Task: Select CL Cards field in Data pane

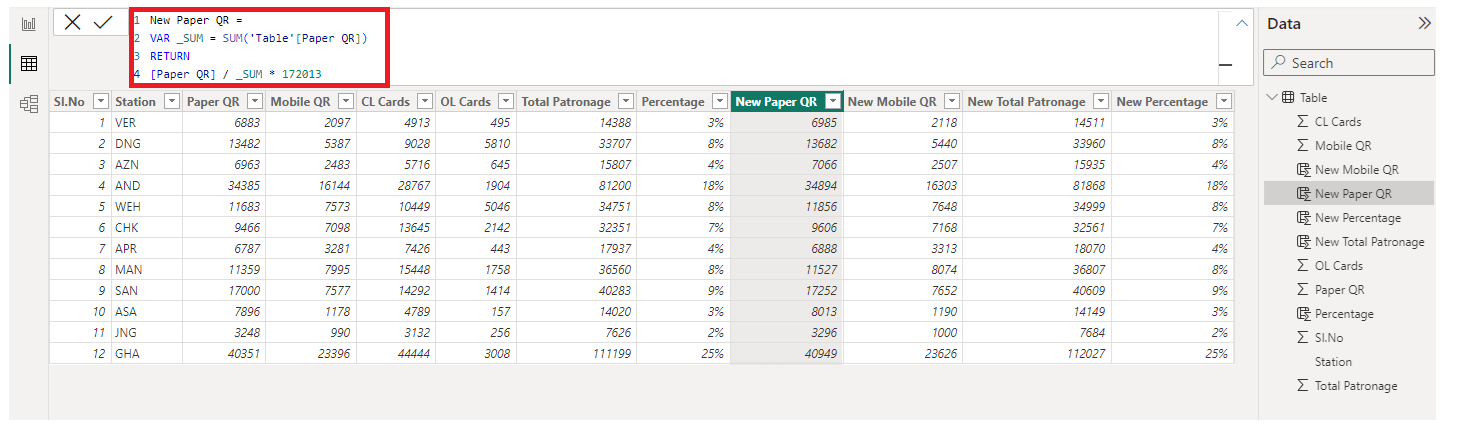Action: point(1349,122)
